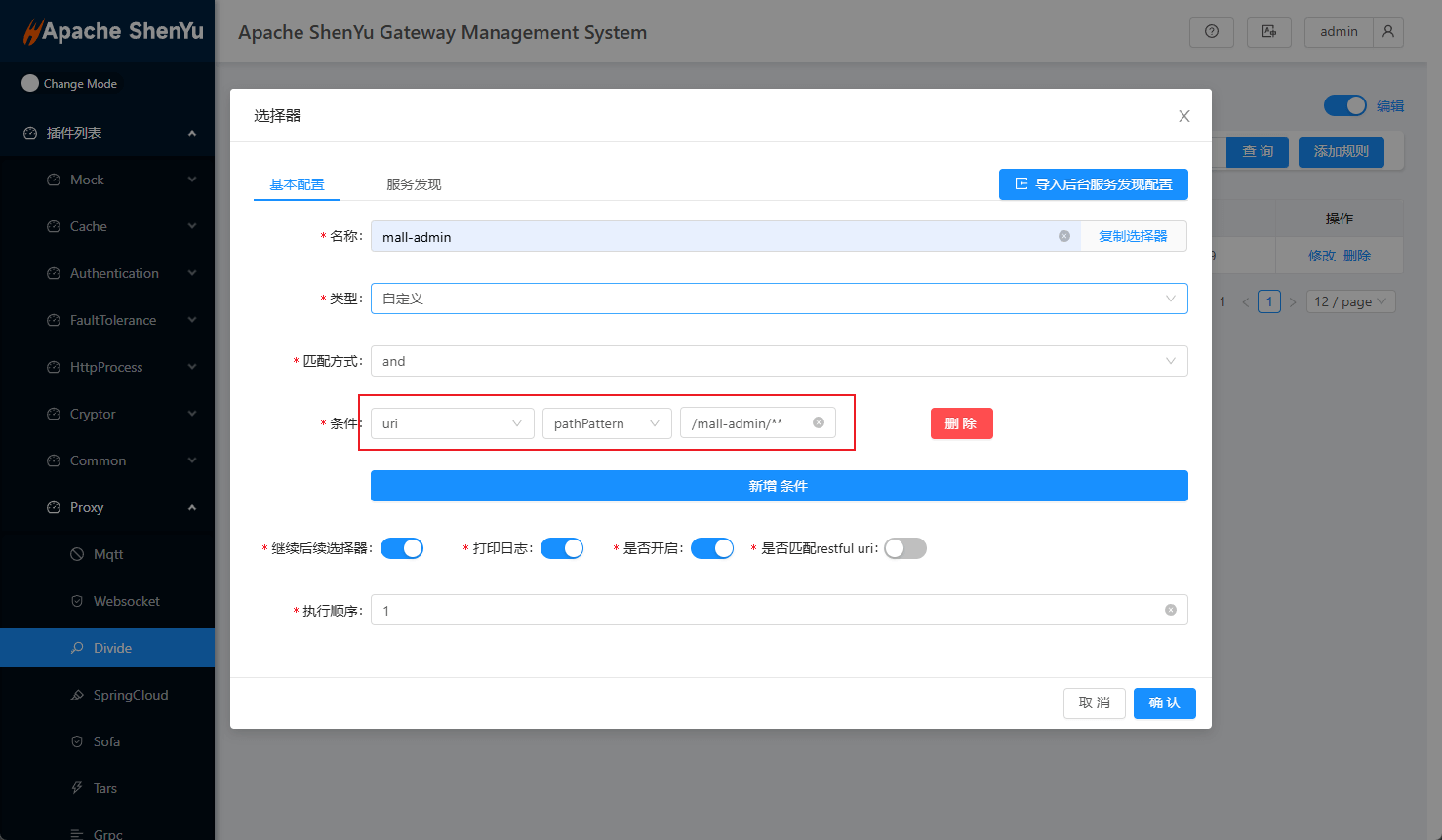Toggle the 打印日志 switch off

[x=562, y=548]
